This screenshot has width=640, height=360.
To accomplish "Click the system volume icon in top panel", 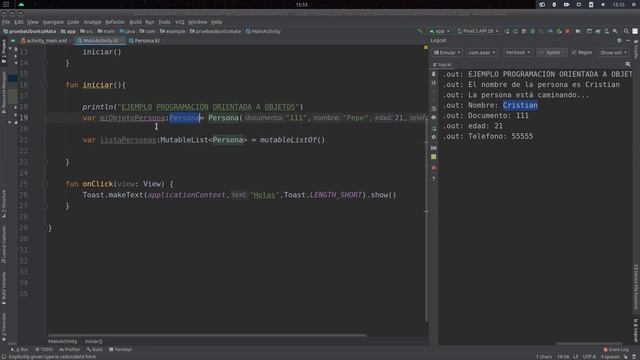I will pyautogui.click(x=603, y=4).
